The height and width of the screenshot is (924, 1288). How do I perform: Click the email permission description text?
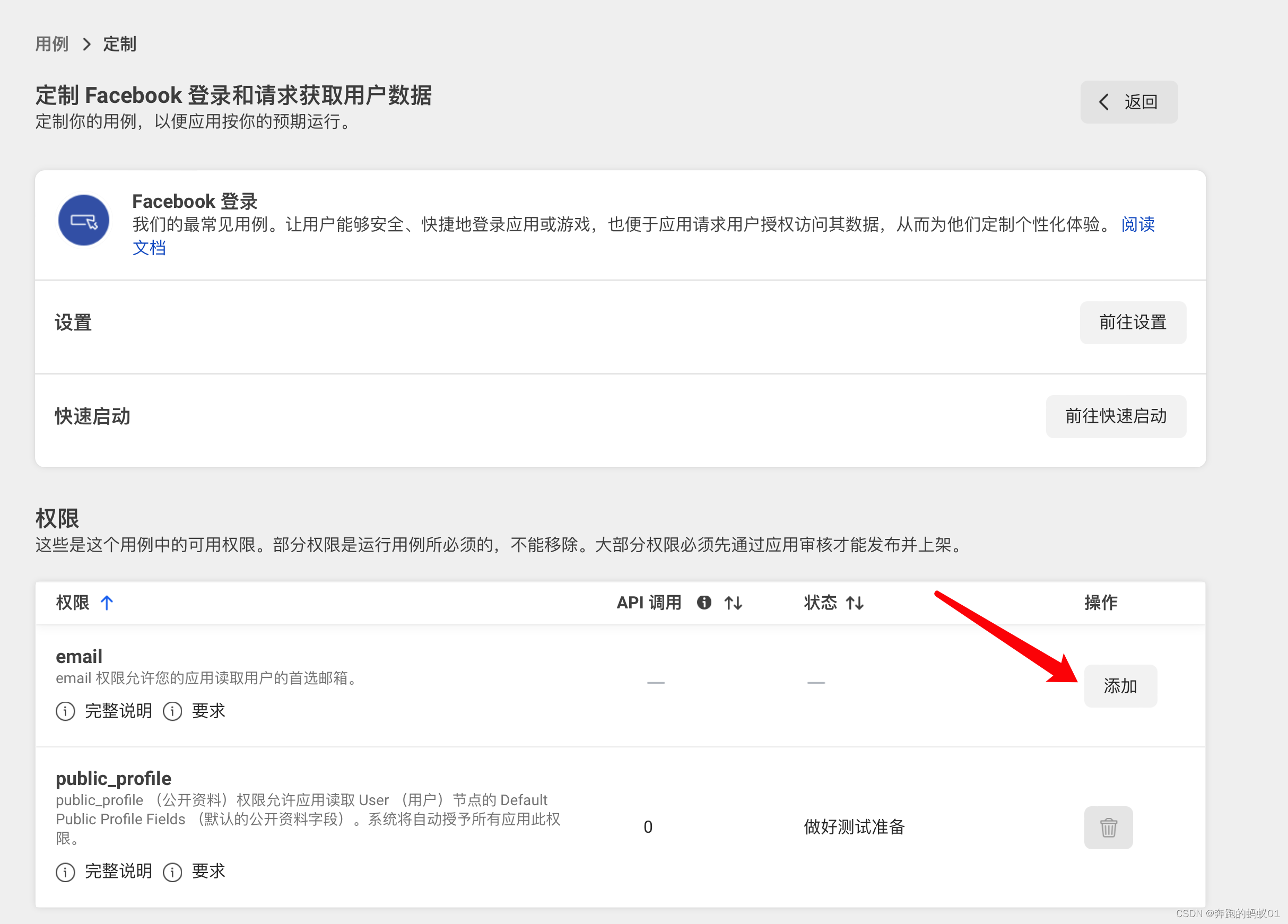[x=208, y=678]
